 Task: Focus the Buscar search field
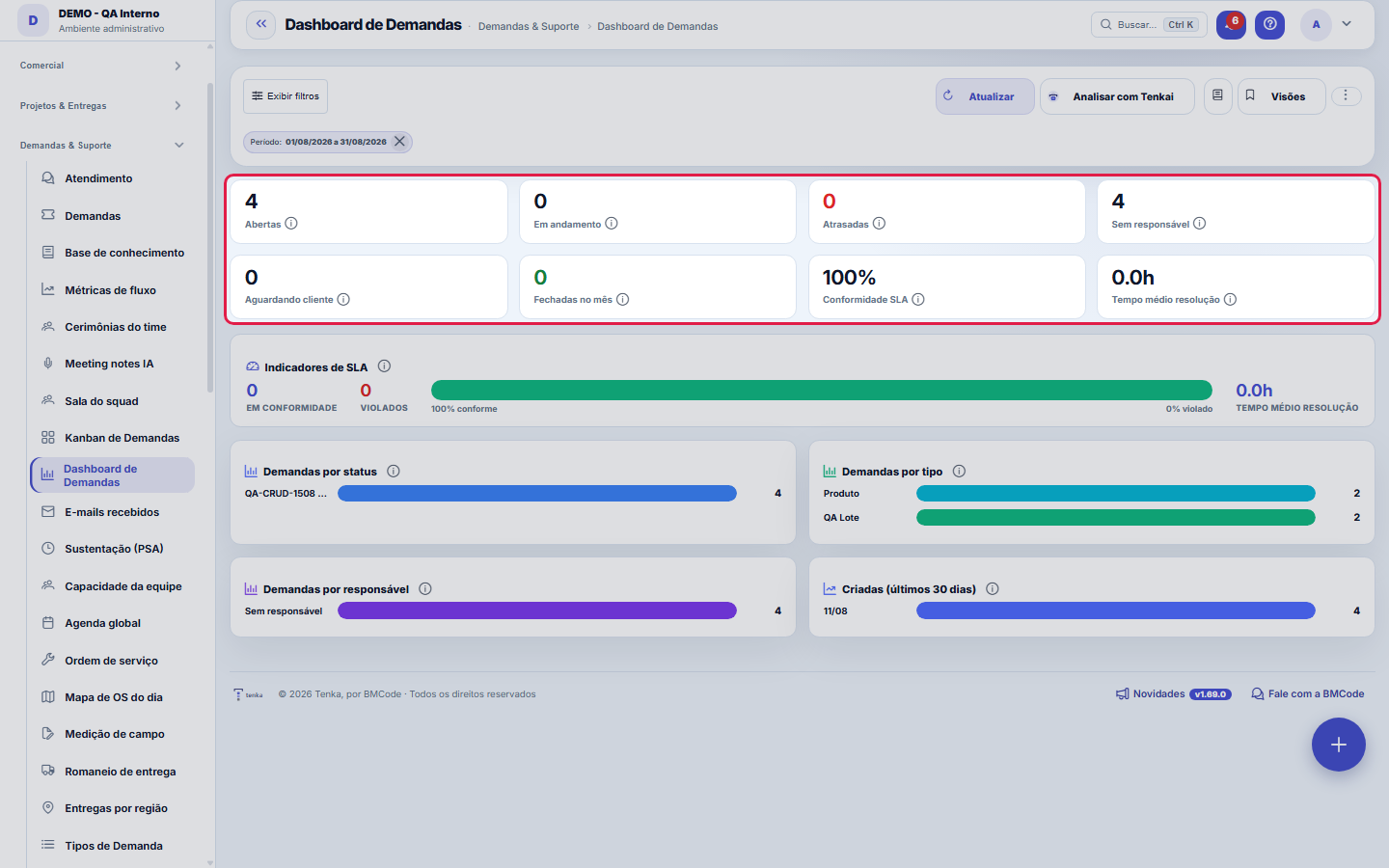point(1149,25)
